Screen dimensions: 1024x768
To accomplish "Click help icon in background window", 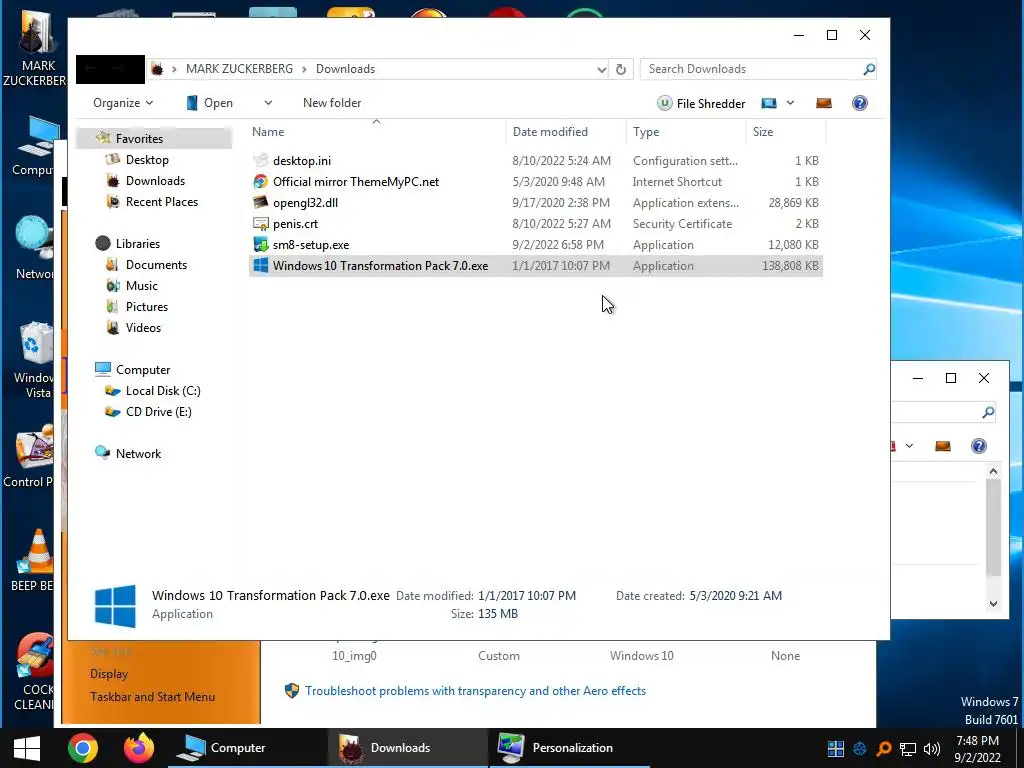I will [x=978, y=446].
